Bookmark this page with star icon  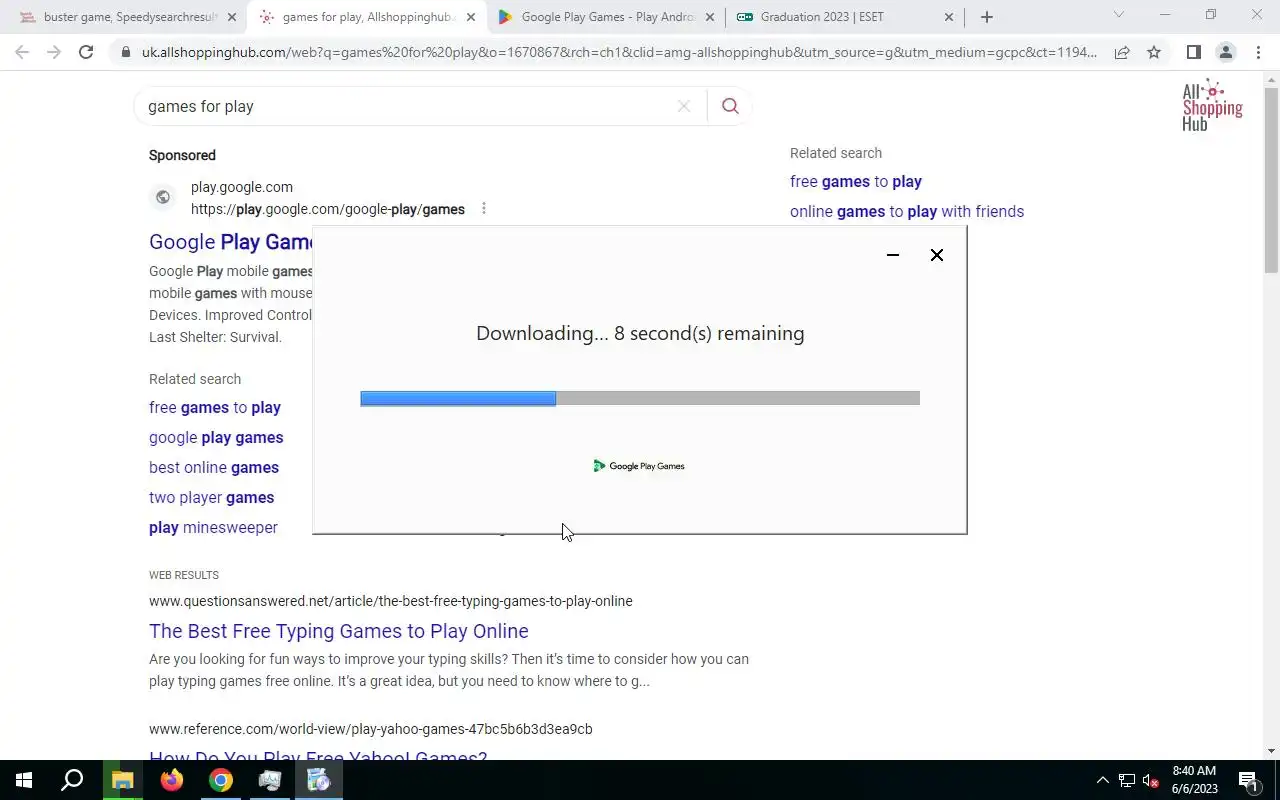[x=1154, y=52]
